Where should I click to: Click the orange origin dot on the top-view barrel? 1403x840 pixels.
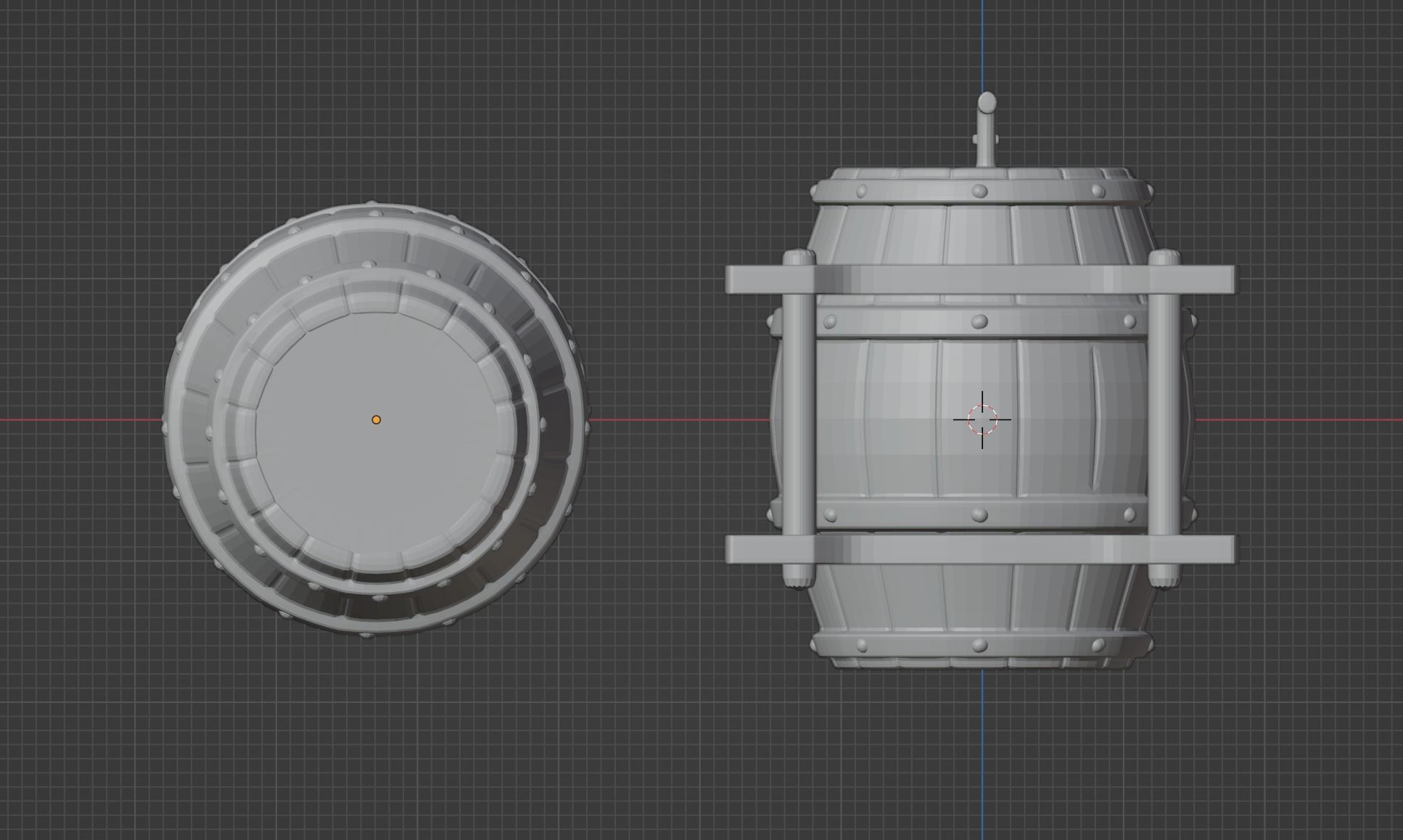[376, 419]
